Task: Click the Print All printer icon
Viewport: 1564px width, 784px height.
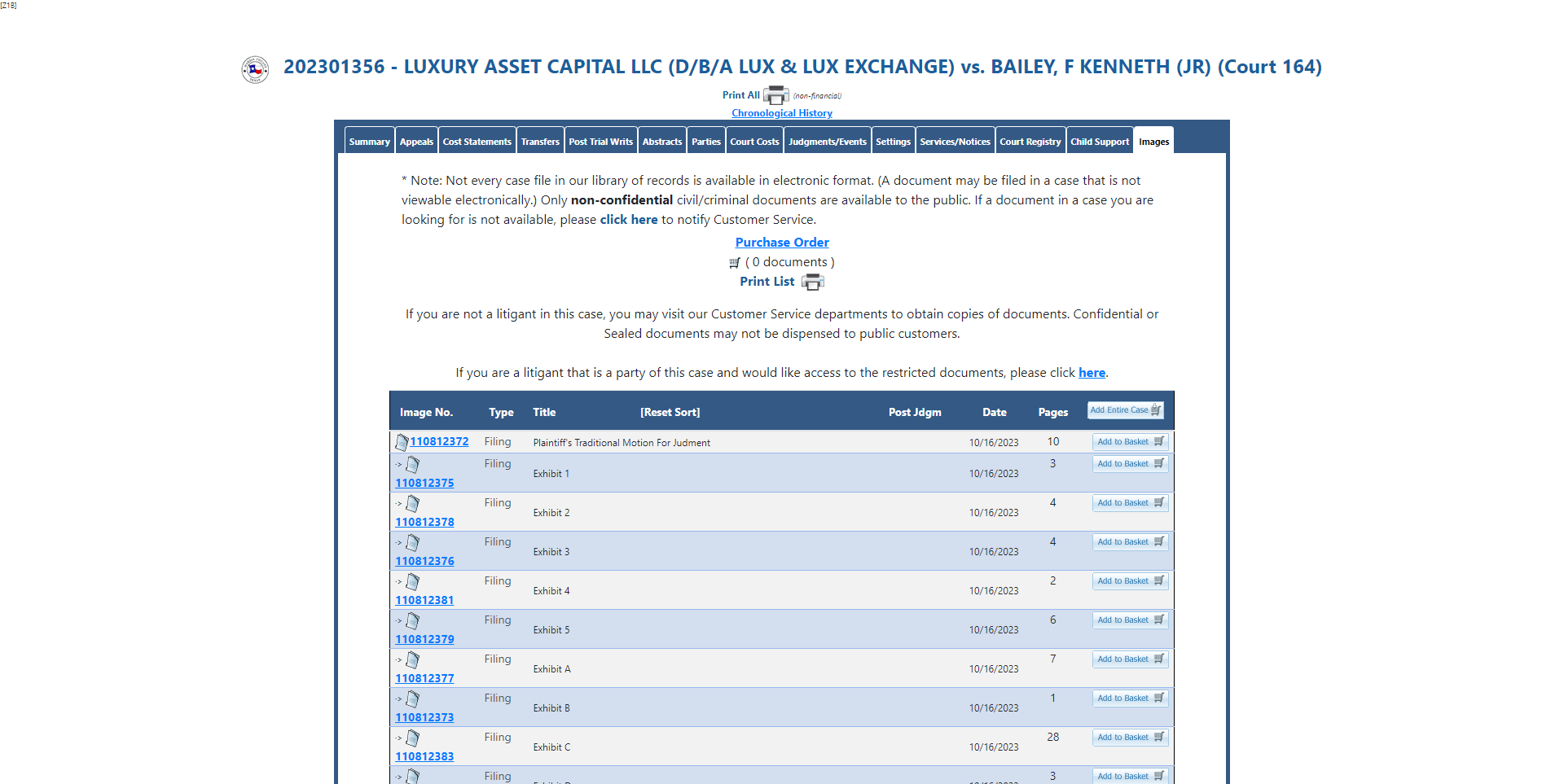Action: coord(775,95)
